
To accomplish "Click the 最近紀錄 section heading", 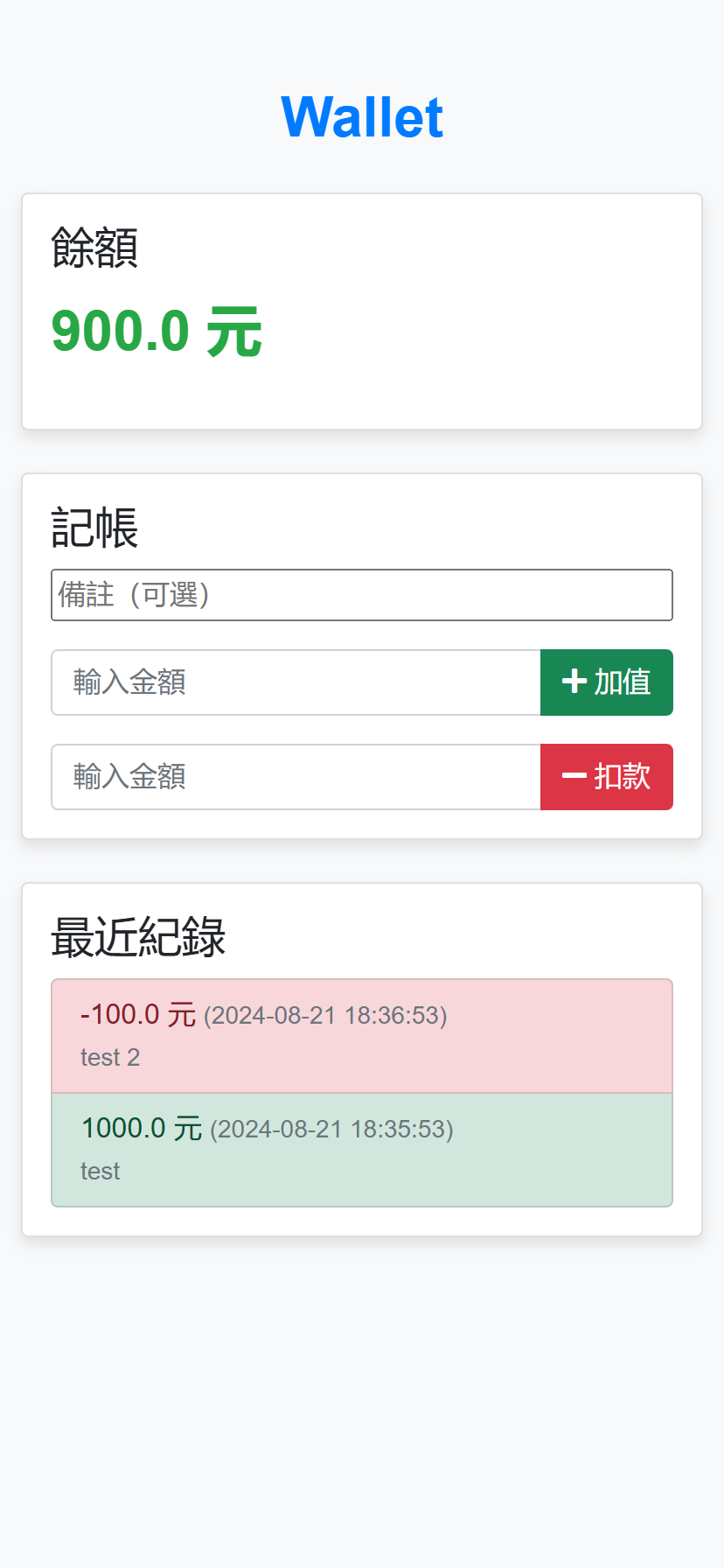I will (138, 936).
